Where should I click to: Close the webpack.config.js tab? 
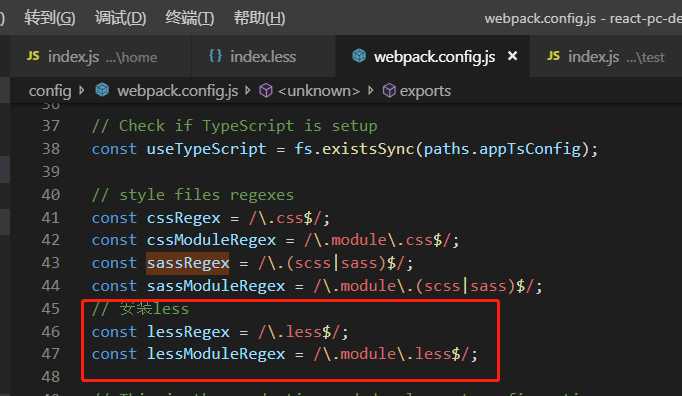(513, 56)
